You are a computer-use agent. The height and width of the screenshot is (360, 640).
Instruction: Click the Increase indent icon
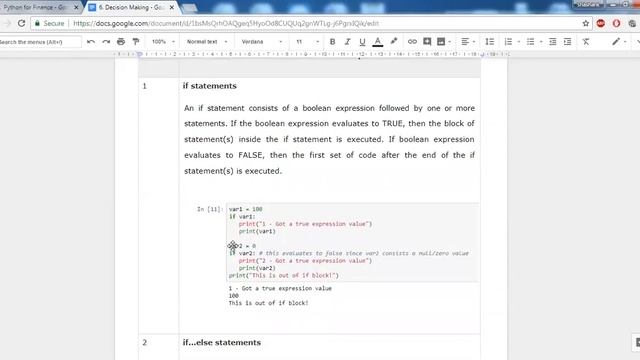pyautogui.click(x=567, y=42)
